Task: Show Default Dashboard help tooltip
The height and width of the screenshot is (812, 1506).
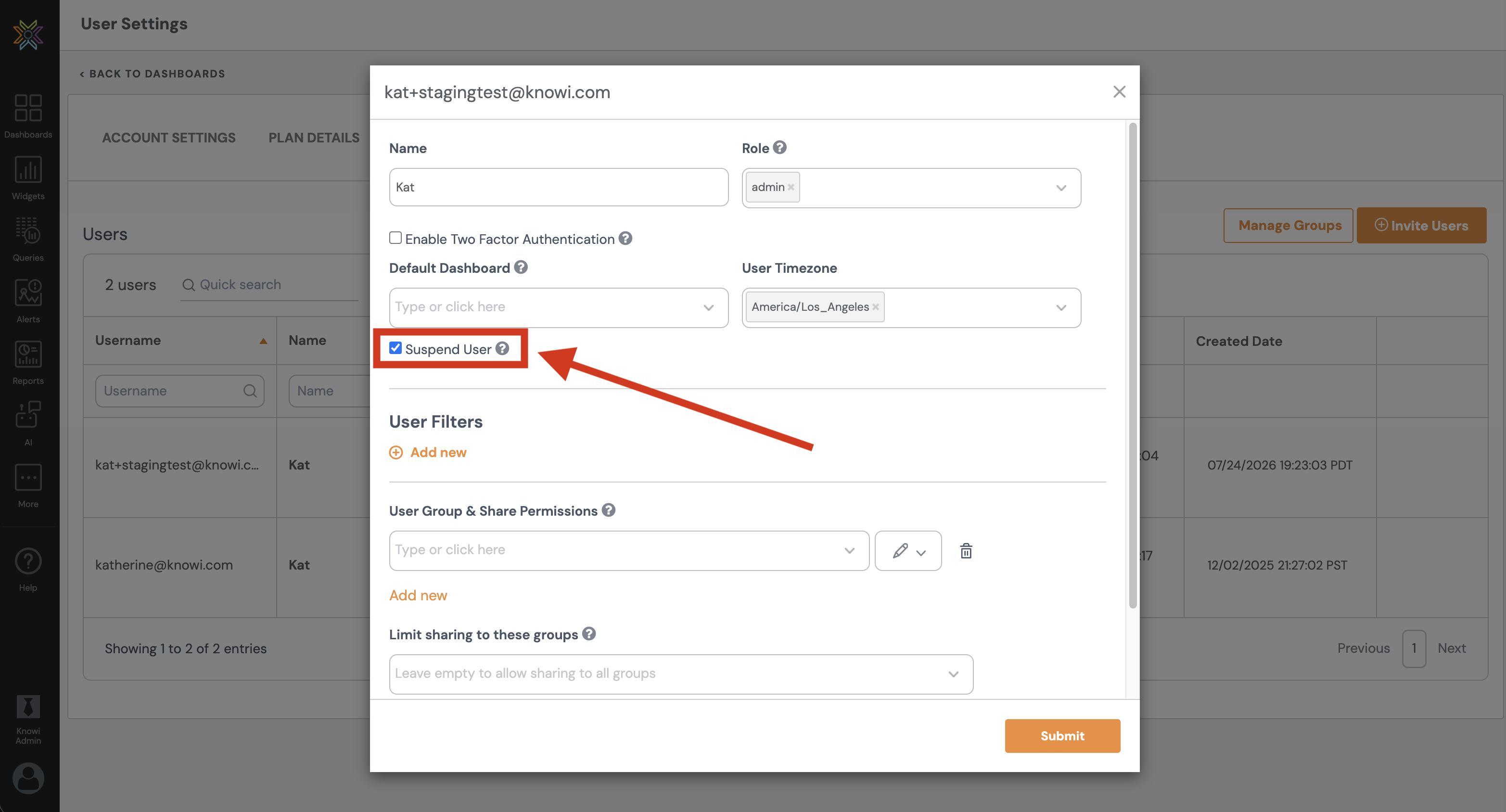Action: coord(520,267)
